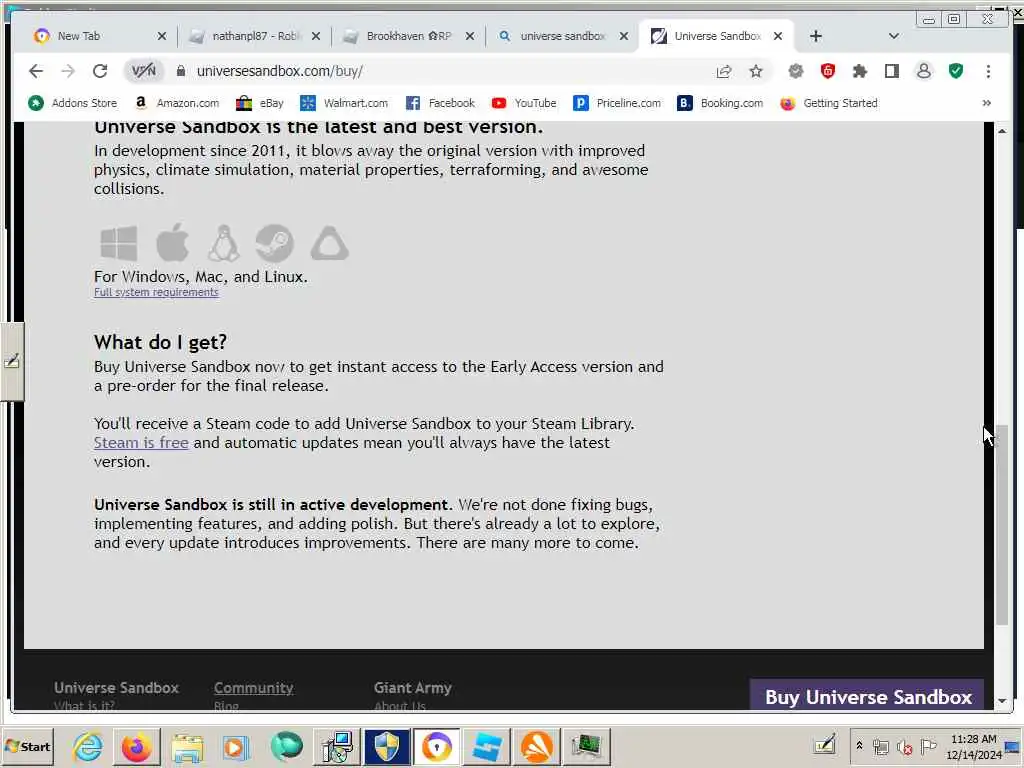
Task: Open Full system requirements link
Action: (156, 293)
